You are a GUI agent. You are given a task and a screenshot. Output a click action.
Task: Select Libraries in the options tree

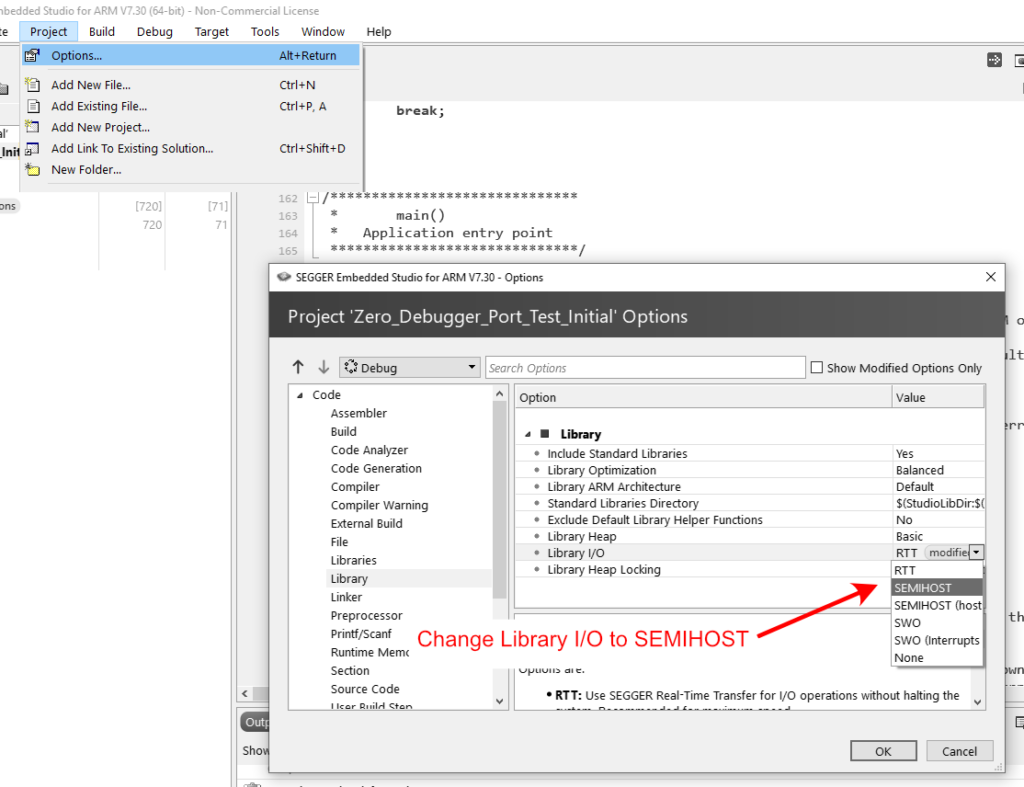(x=353, y=560)
